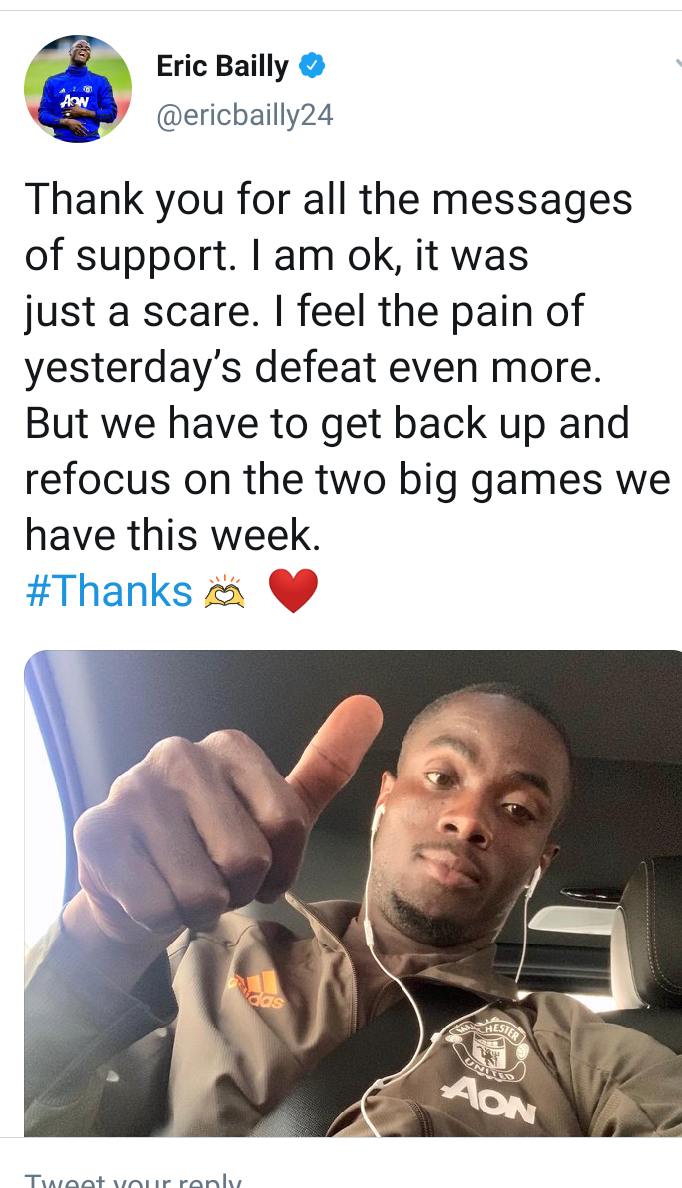Click the heart hands emoji
682x1188 pixels.
click(x=224, y=592)
